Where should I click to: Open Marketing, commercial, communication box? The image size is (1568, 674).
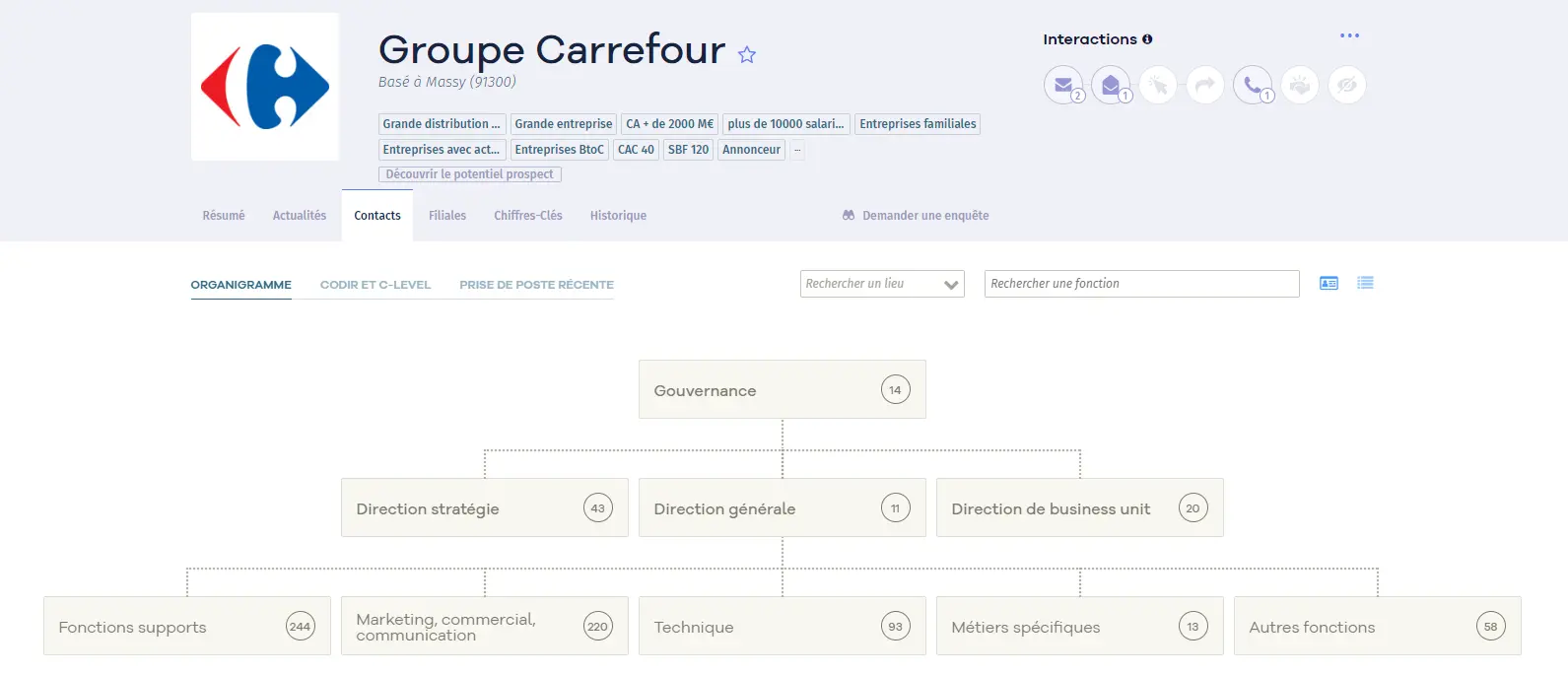(x=485, y=626)
